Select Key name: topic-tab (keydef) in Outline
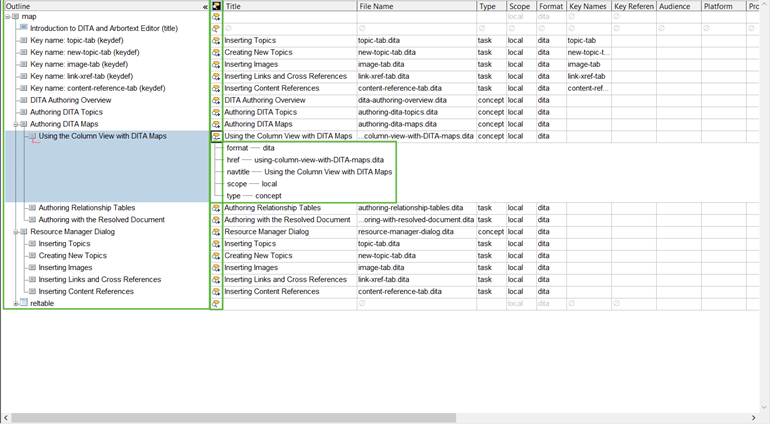The height and width of the screenshot is (424, 770). click(x=77, y=40)
